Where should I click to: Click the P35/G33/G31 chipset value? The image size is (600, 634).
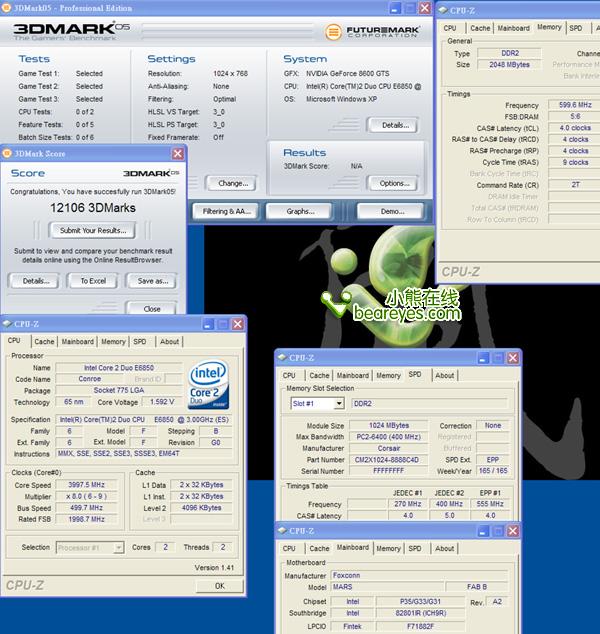coord(420,602)
